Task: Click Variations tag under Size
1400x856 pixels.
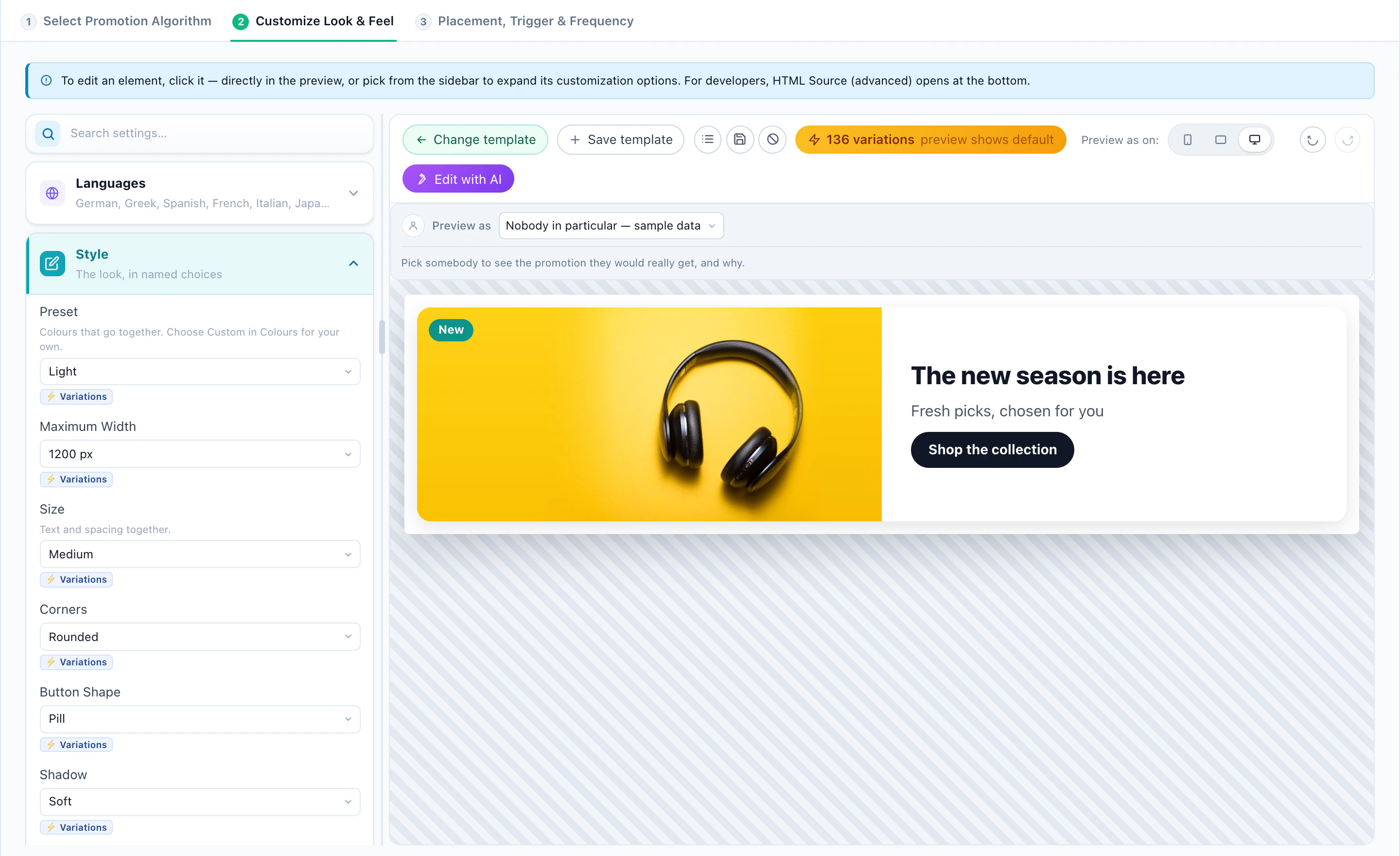Action: click(76, 579)
